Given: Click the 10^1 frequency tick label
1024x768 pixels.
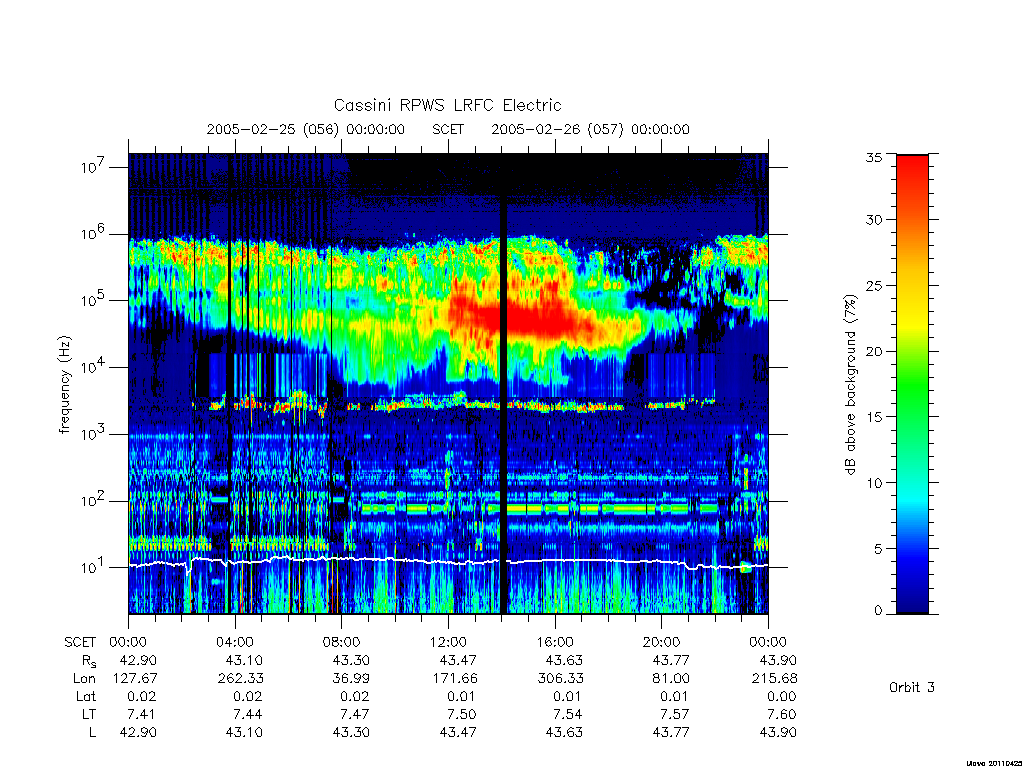Looking at the screenshot, I should [x=94, y=568].
